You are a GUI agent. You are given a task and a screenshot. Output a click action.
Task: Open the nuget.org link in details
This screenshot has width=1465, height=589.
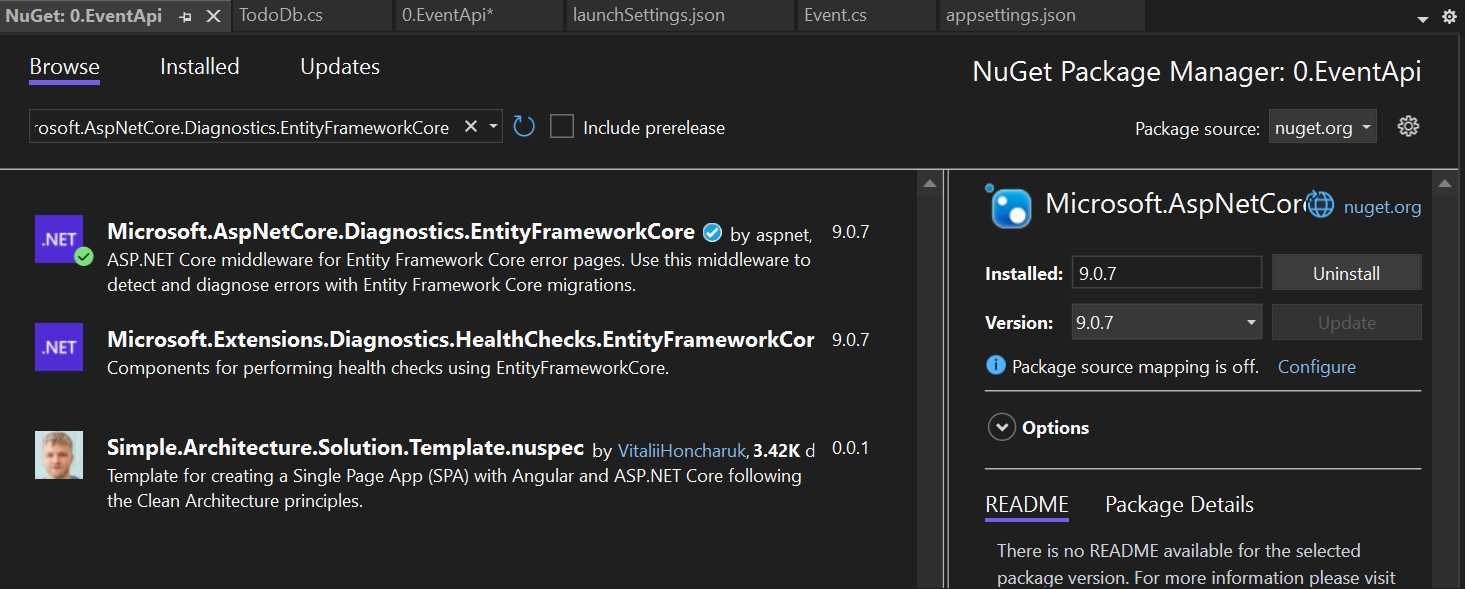click(x=1382, y=207)
